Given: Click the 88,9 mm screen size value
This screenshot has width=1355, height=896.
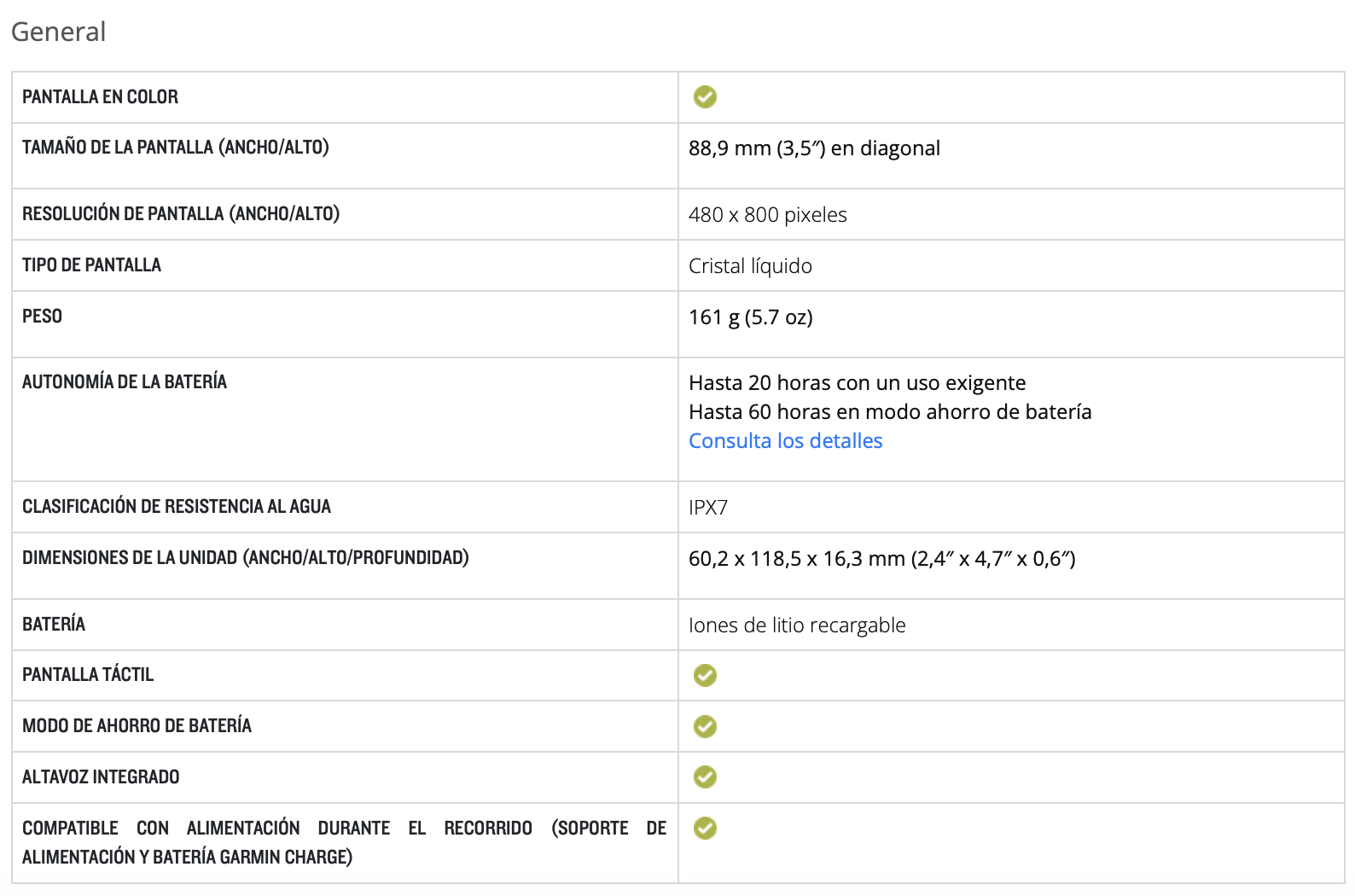Looking at the screenshot, I should pos(813,148).
